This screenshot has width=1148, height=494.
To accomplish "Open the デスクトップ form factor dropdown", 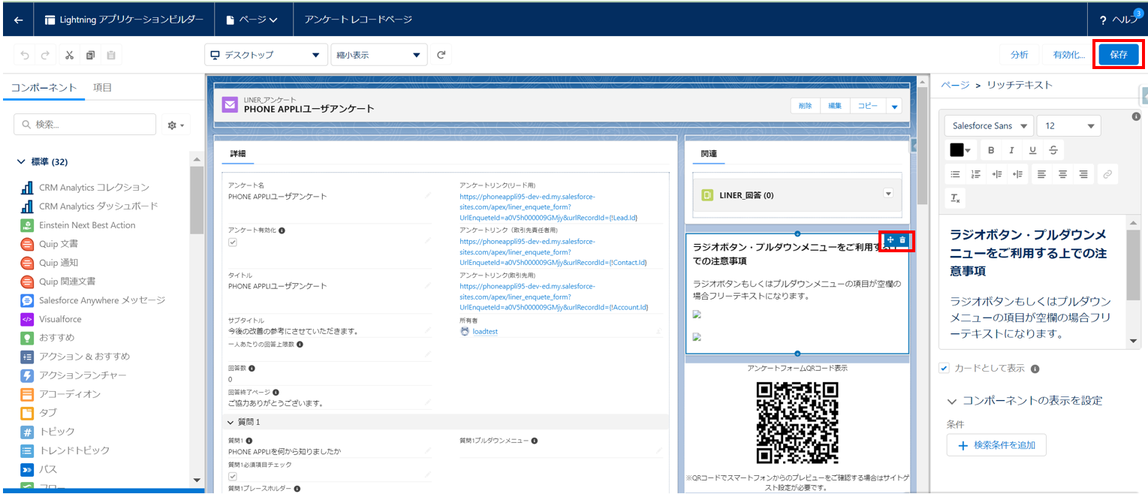I will [x=264, y=55].
